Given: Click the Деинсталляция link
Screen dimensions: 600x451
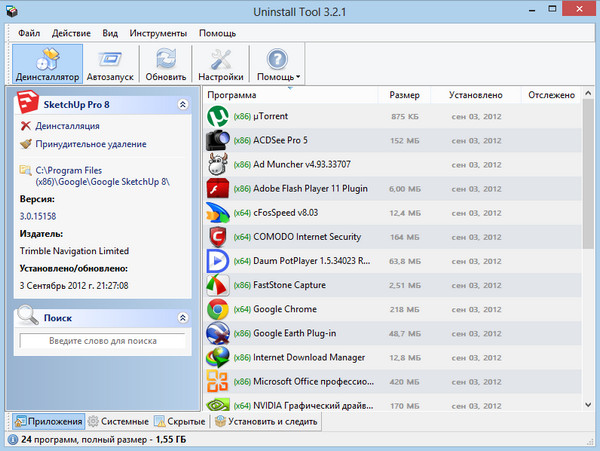Looking at the screenshot, I should [67, 126].
